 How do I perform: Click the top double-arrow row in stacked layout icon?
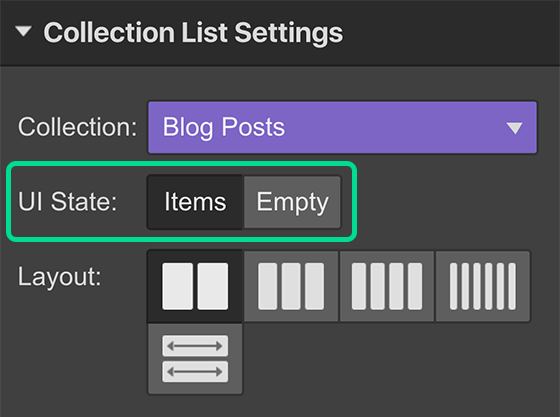195,346
